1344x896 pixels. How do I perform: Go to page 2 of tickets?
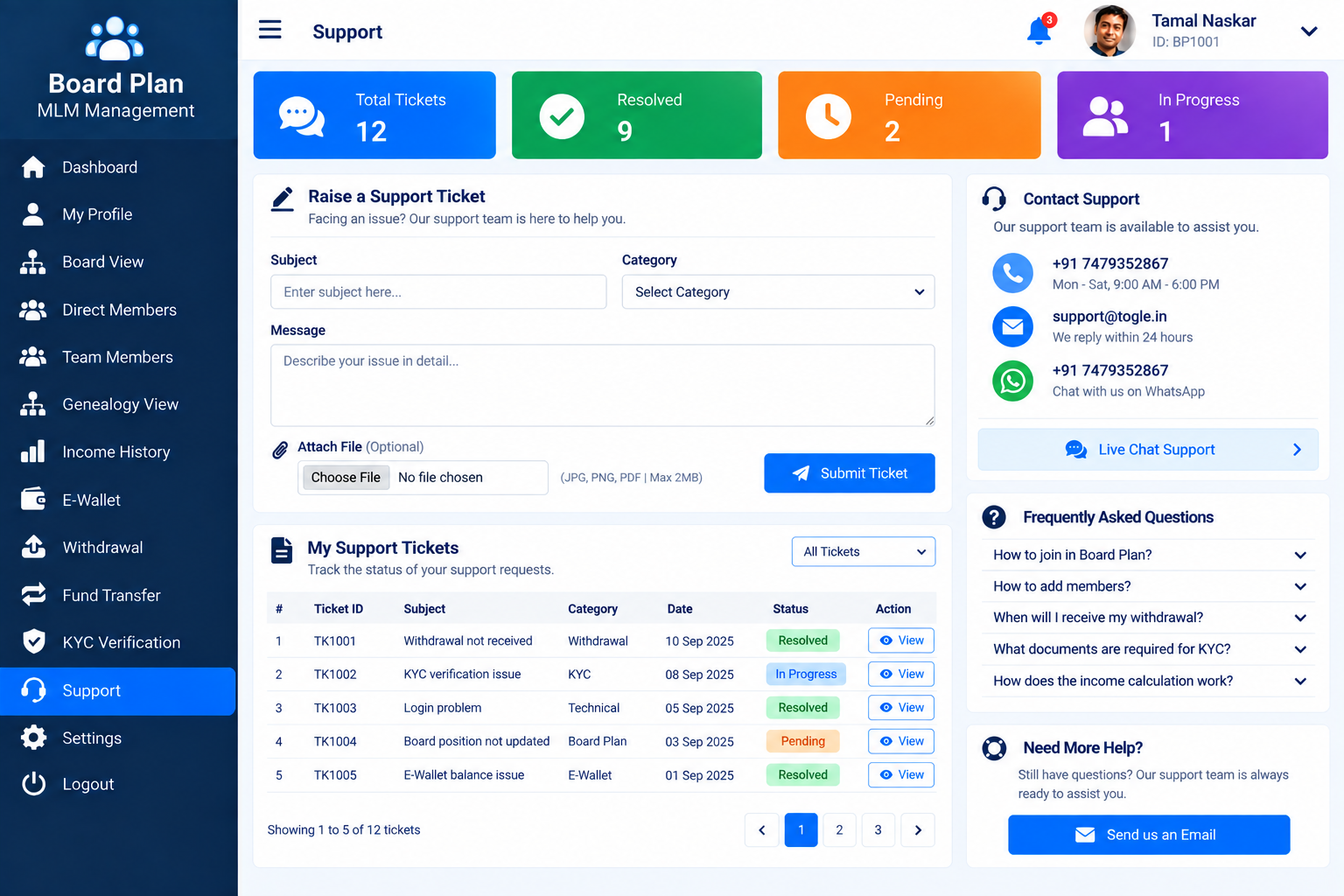click(x=839, y=830)
